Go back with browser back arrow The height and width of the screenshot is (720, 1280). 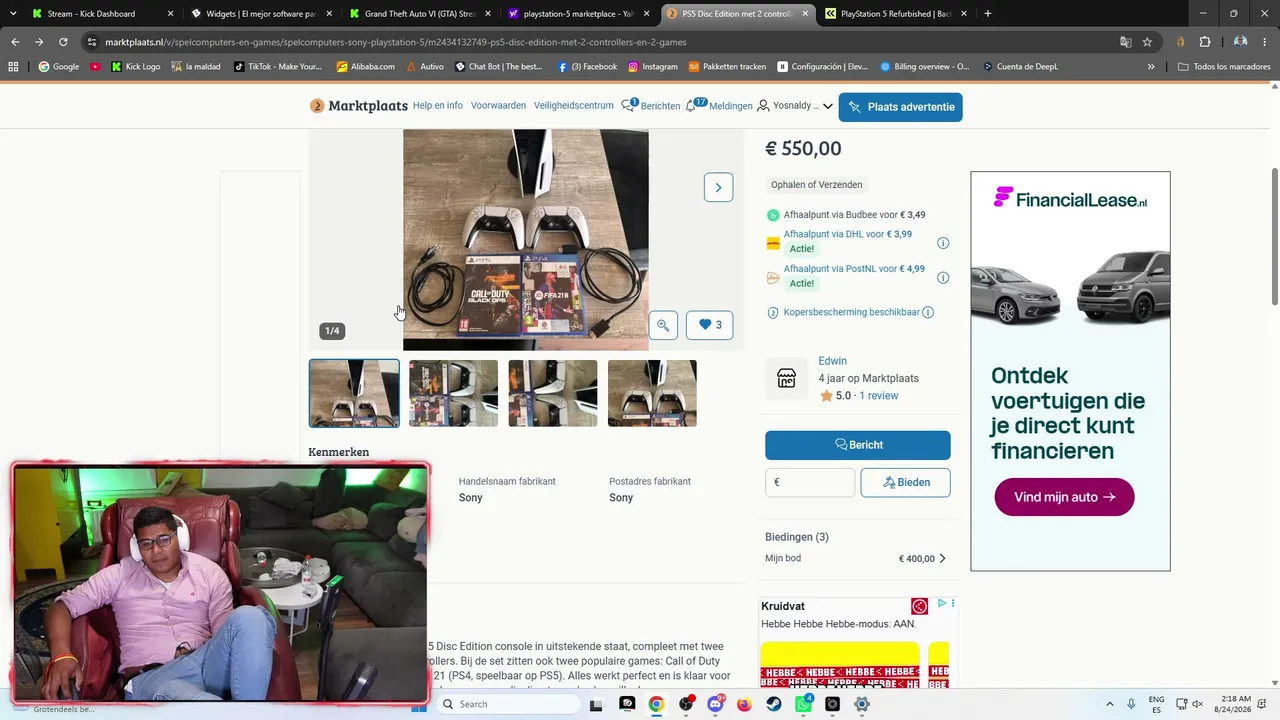(x=15, y=42)
